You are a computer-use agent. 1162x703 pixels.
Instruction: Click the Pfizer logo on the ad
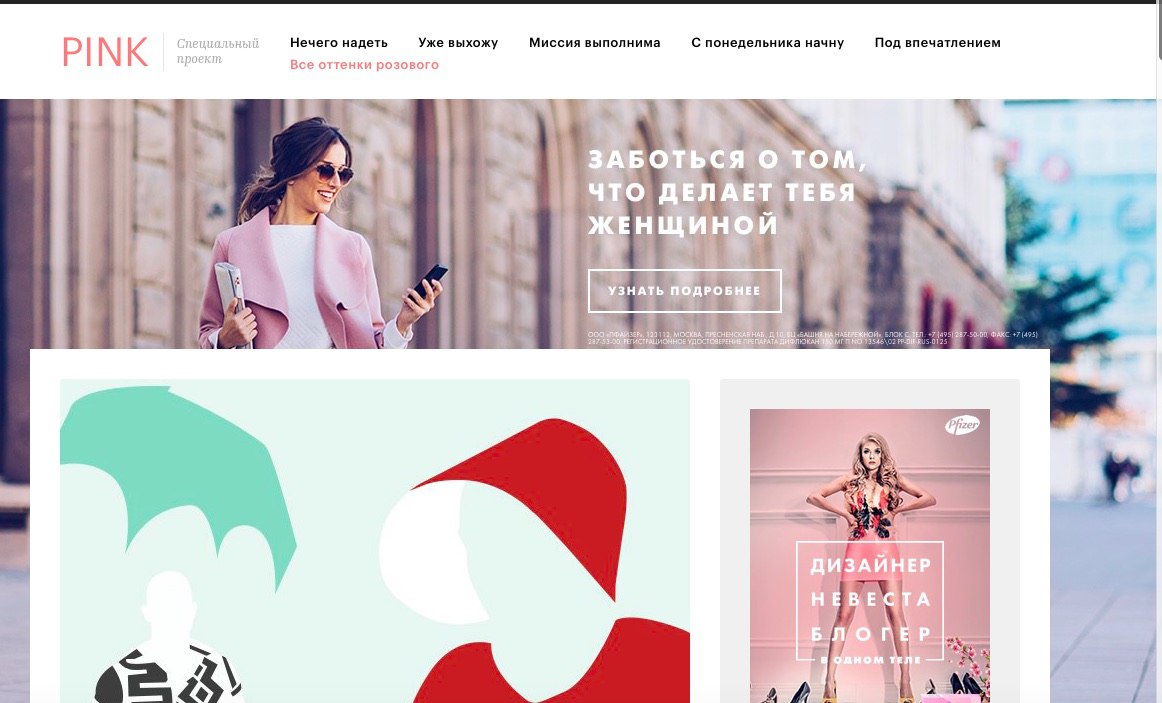click(962, 425)
